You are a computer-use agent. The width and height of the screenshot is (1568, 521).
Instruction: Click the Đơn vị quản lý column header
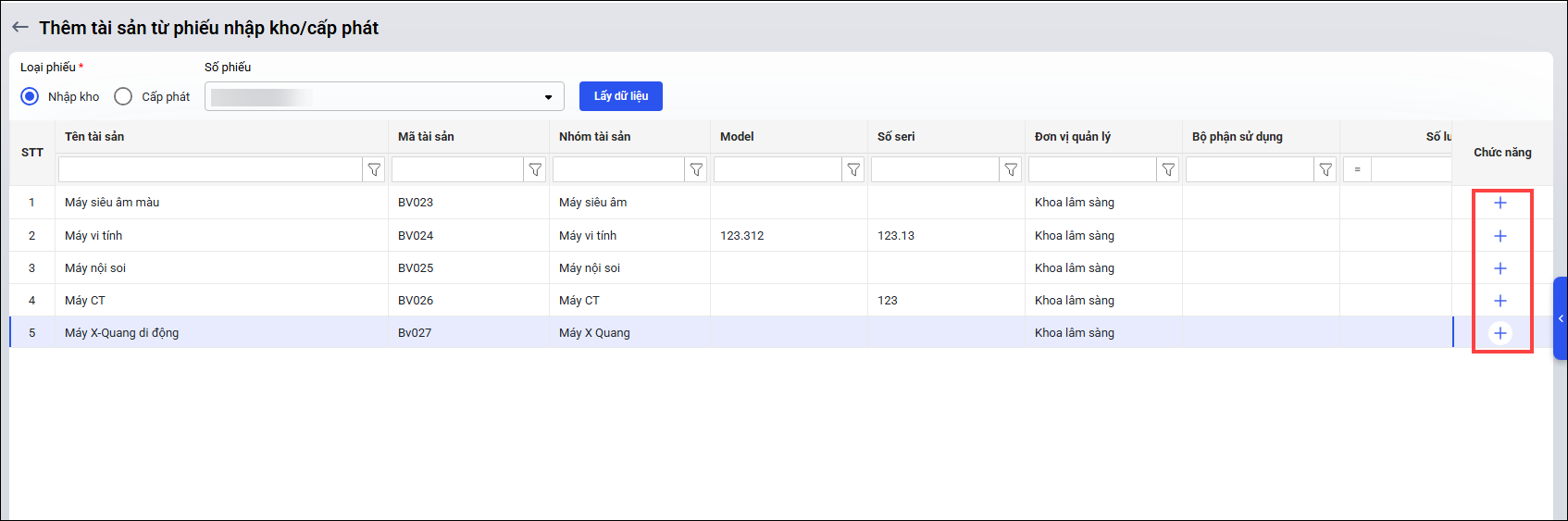(1072, 137)
